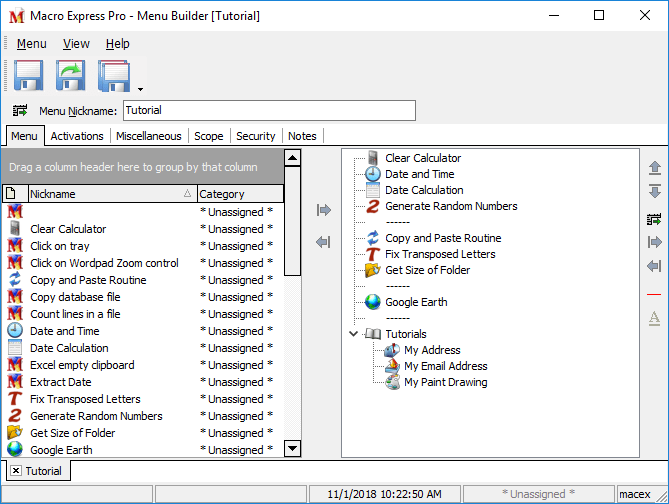Click the date and time status bar panel
This screenshot has height=504, width=669.
384,494
